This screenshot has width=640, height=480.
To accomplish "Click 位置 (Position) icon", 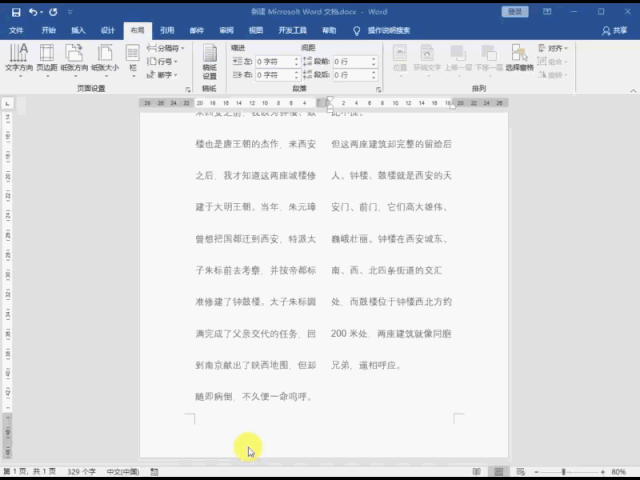I will coord(400,60).
